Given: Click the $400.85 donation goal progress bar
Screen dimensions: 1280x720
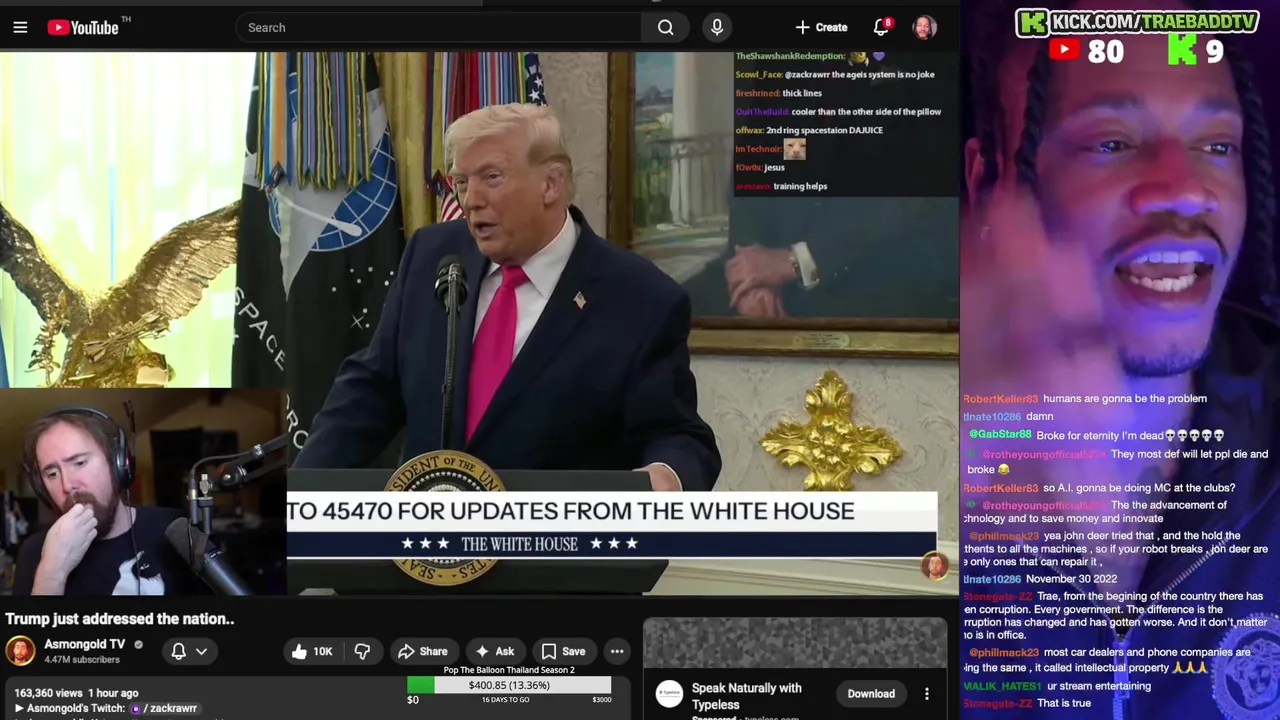Looking at the screenshot, I should tap(509, 685).
